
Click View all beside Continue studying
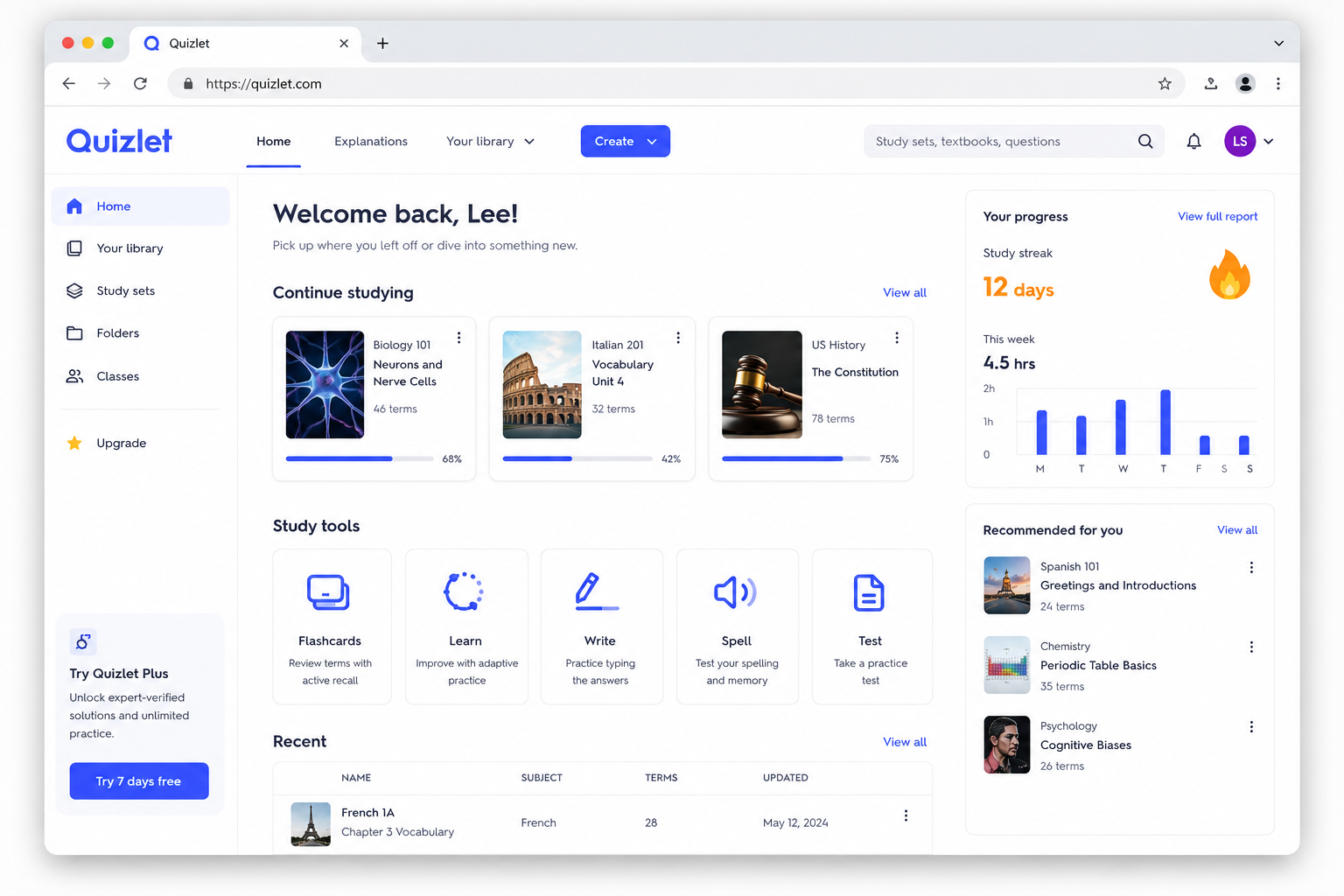(905, 293)
